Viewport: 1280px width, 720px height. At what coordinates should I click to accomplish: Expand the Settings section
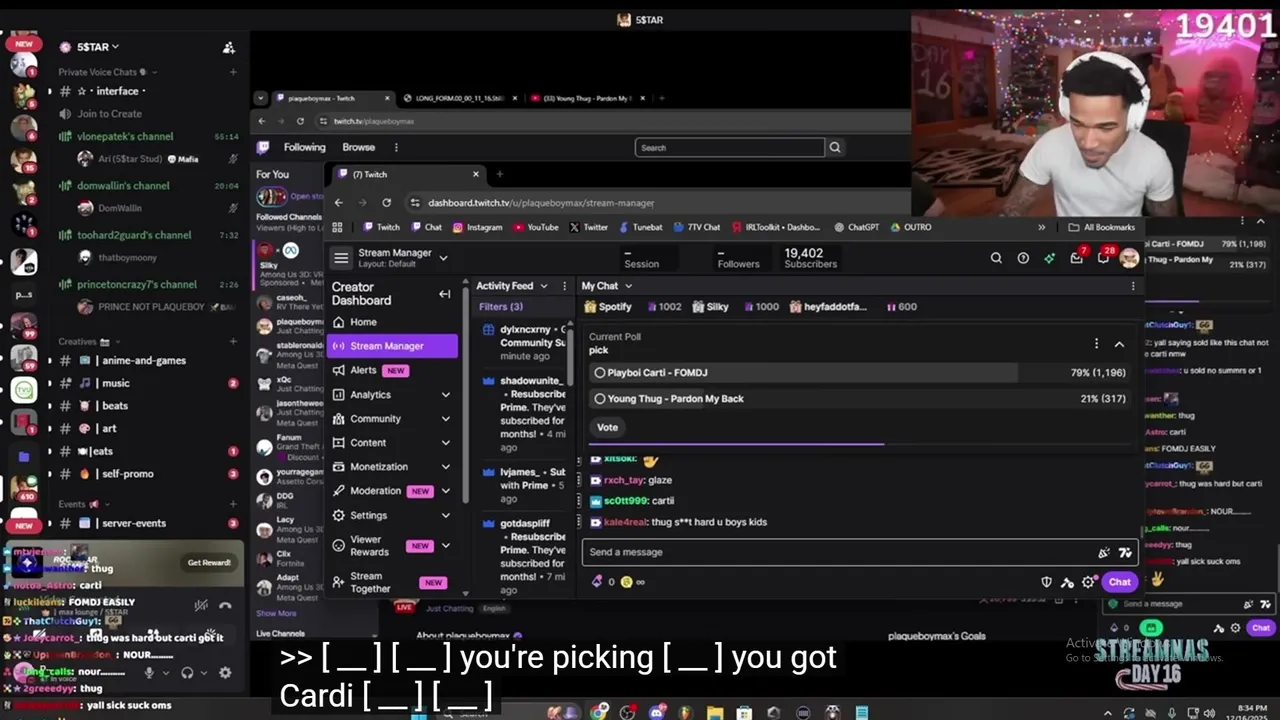446,515
